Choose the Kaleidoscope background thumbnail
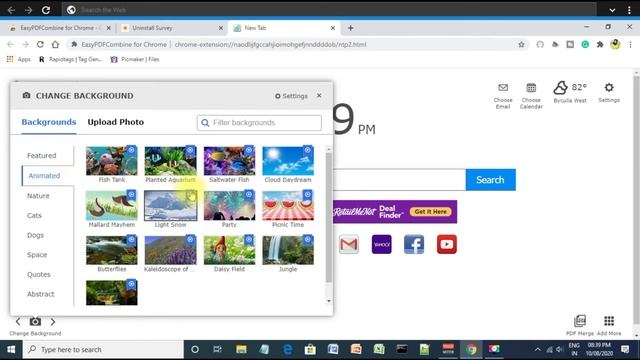Screen dimensions: 640x360 [x=170, y=250]
